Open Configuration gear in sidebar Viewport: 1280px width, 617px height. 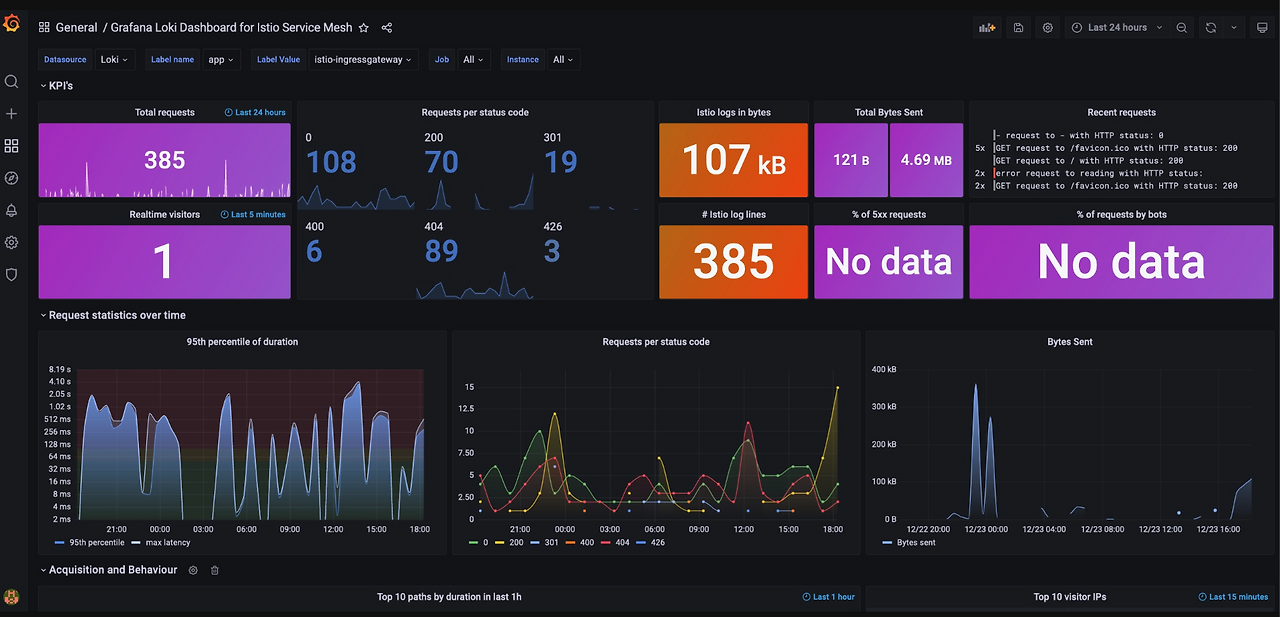click(x=12, y=242)
